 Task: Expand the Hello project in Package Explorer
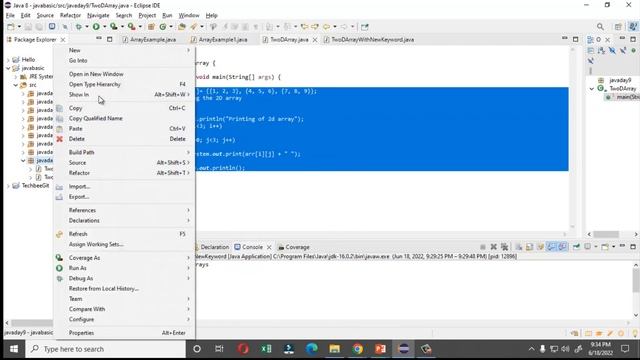[x=8, y=60]
